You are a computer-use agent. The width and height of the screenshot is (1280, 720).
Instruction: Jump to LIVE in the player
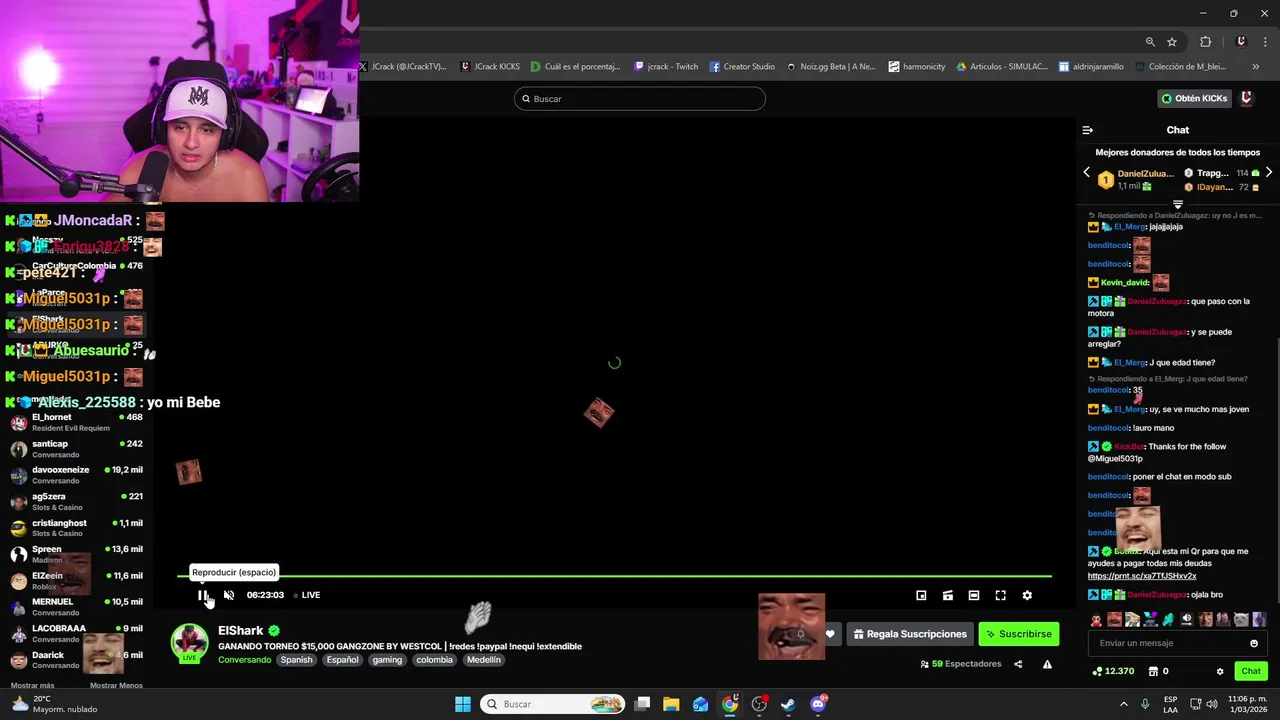click(x=306, y=595)
